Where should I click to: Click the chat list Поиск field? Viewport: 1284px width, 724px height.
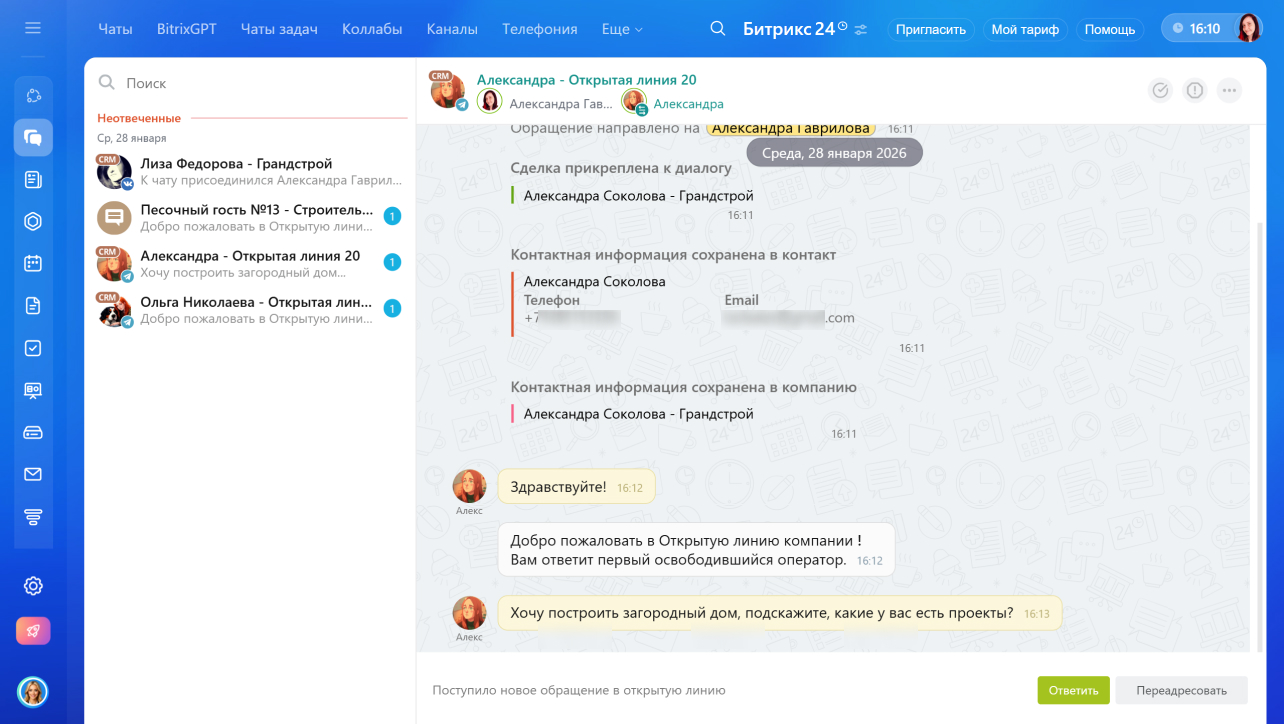click(250, 83)
